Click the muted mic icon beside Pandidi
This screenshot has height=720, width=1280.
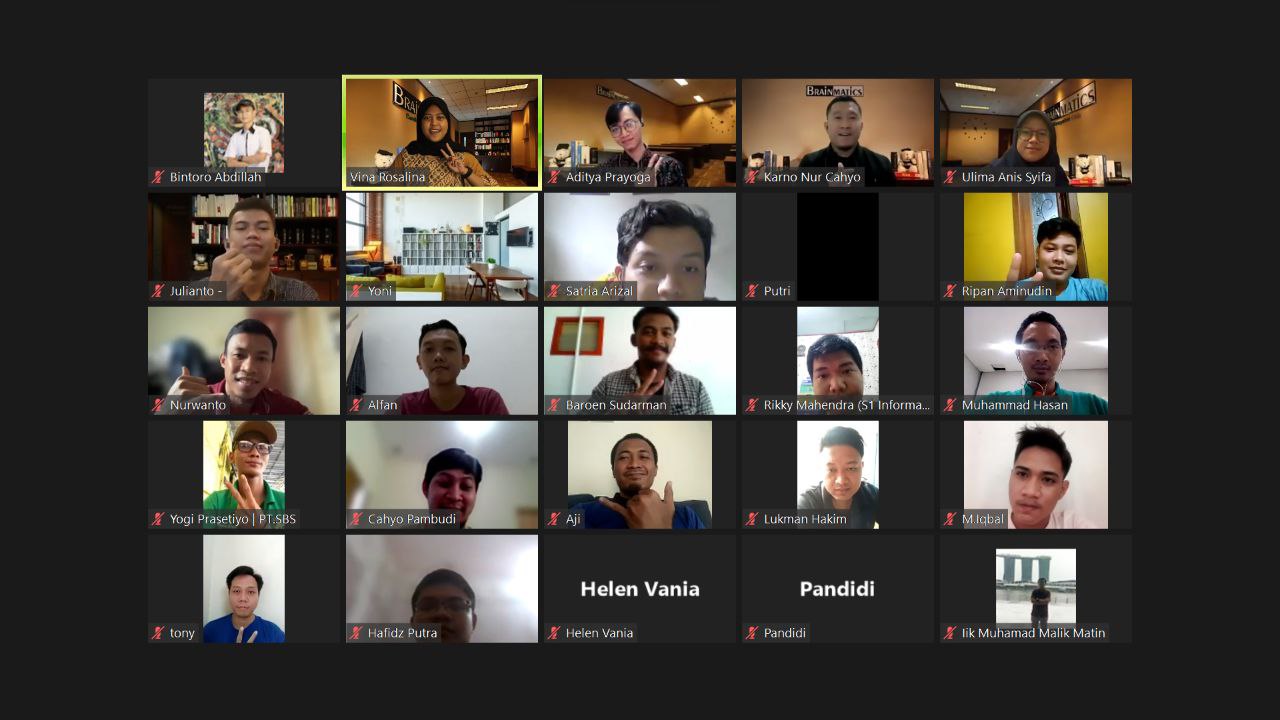coord(752,633)
